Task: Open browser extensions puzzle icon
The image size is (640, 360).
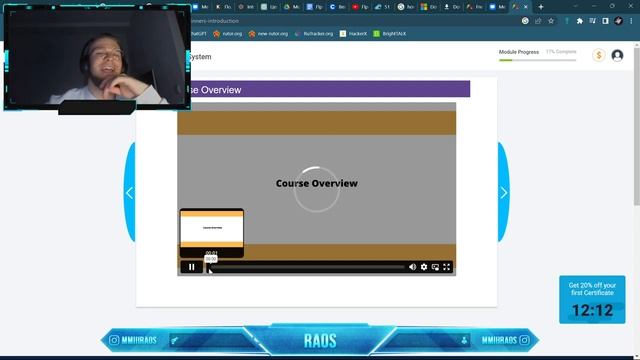Action: click(580, 21)
